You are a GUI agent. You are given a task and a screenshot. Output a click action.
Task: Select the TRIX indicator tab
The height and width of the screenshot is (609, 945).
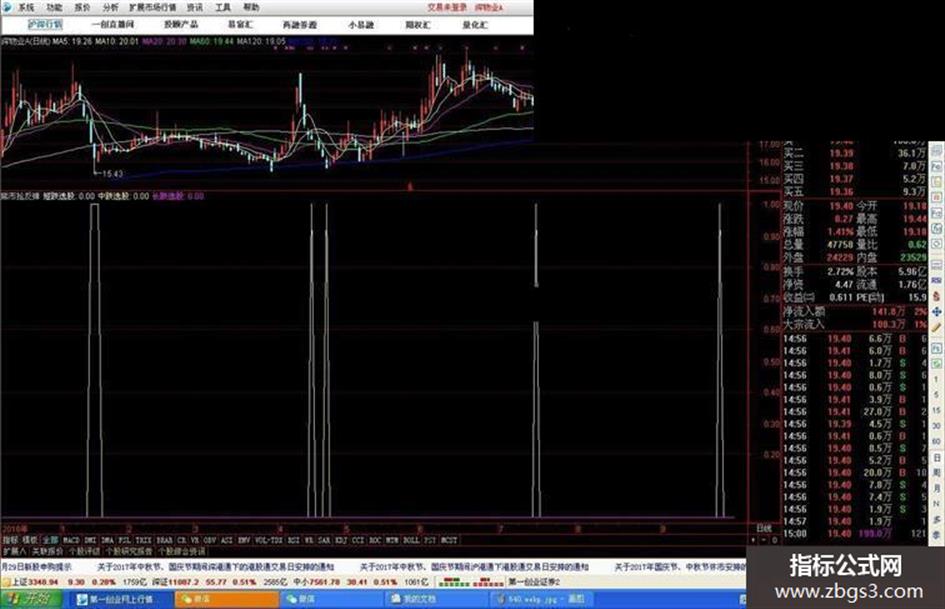(141, 540)
